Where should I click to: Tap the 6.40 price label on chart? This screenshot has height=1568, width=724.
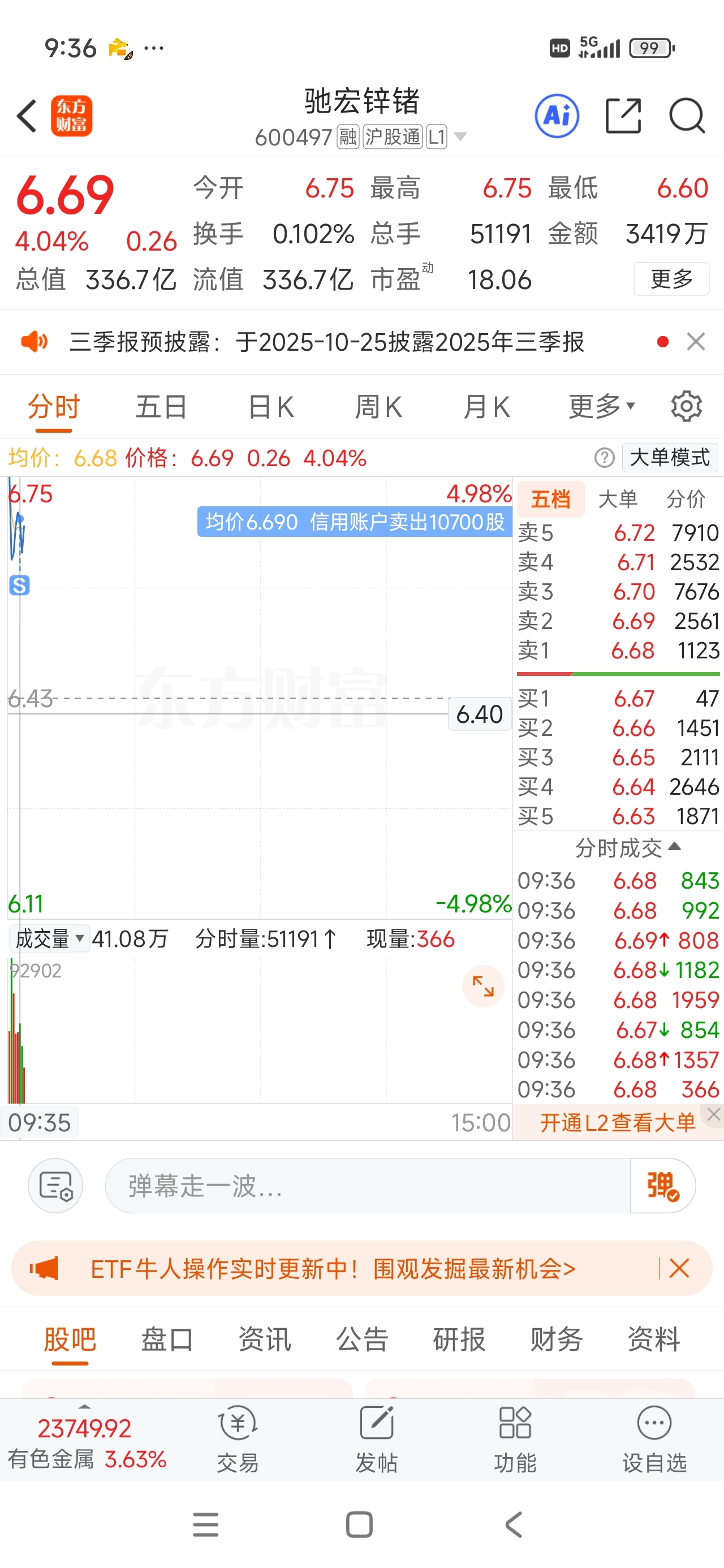point(479,714)
